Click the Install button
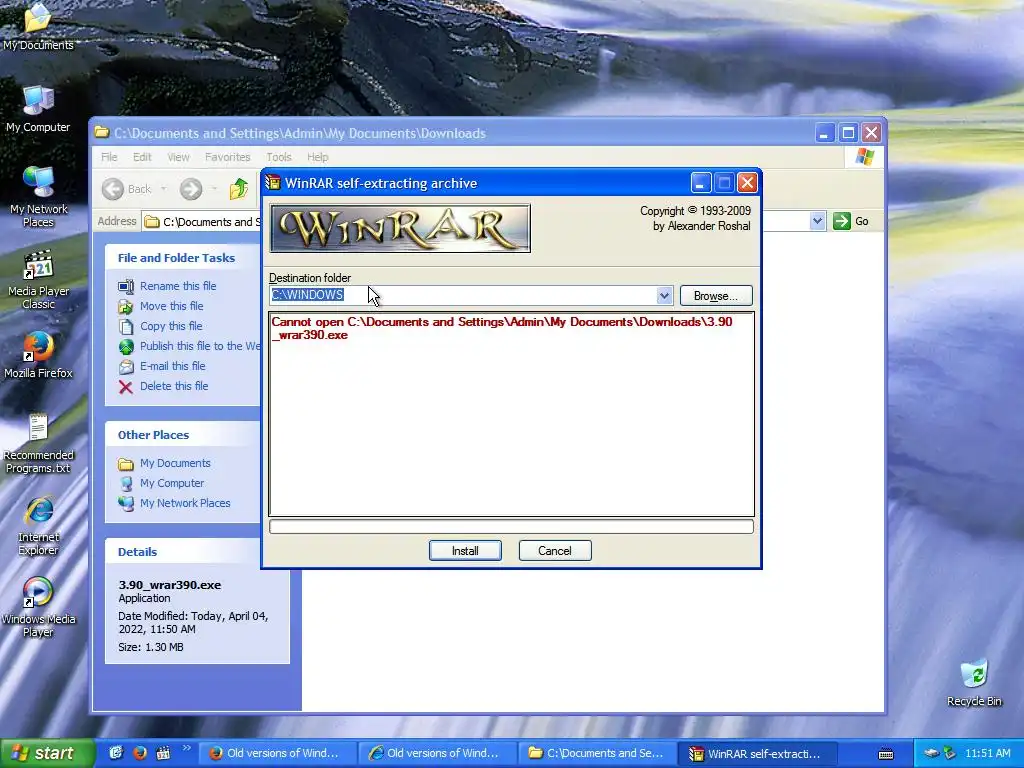Image resolution: width=1024 pixels, height=768 pixels. click(465, 551)
